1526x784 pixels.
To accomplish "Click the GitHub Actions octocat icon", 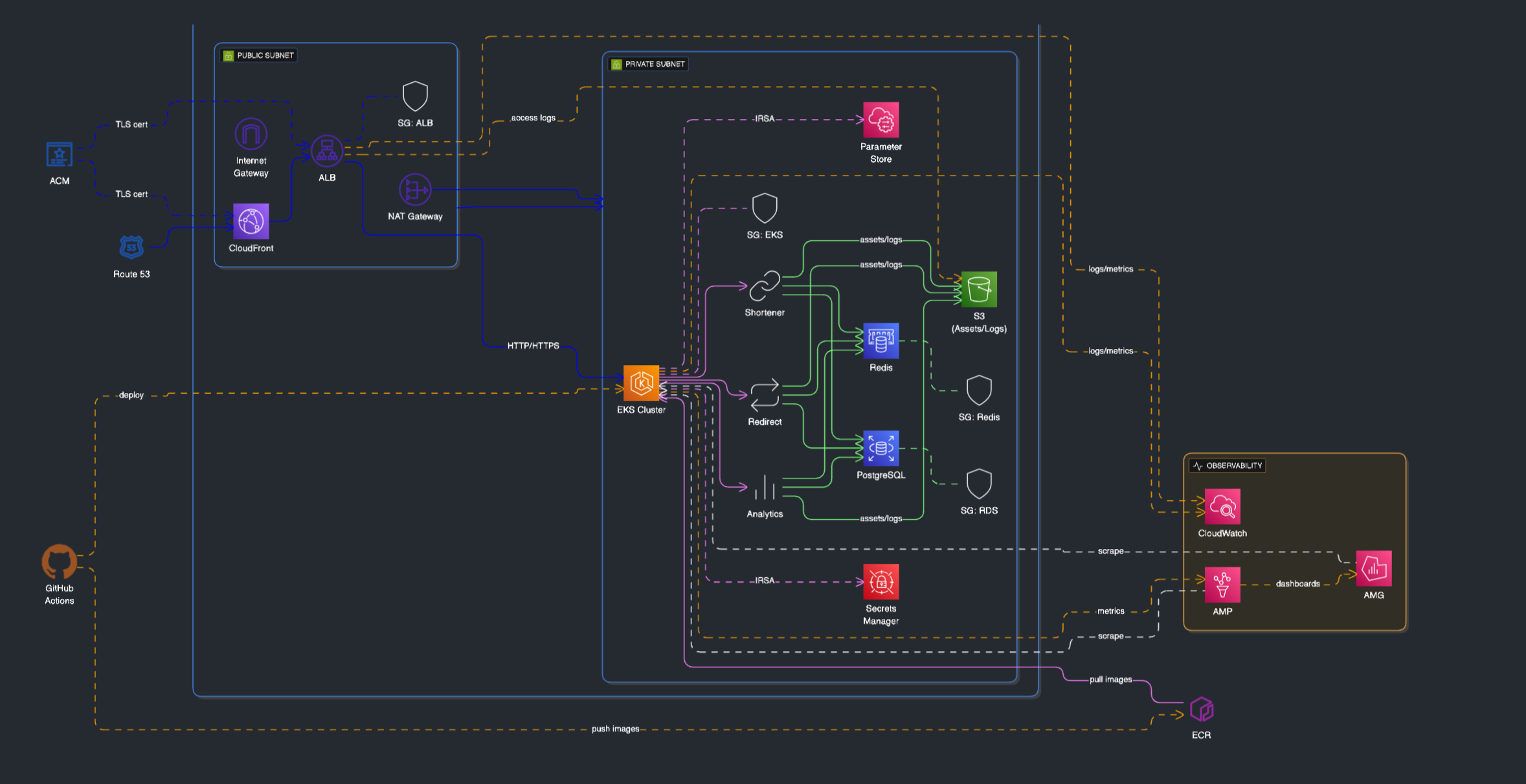I will pyautogui.click(x=59, y=561).
